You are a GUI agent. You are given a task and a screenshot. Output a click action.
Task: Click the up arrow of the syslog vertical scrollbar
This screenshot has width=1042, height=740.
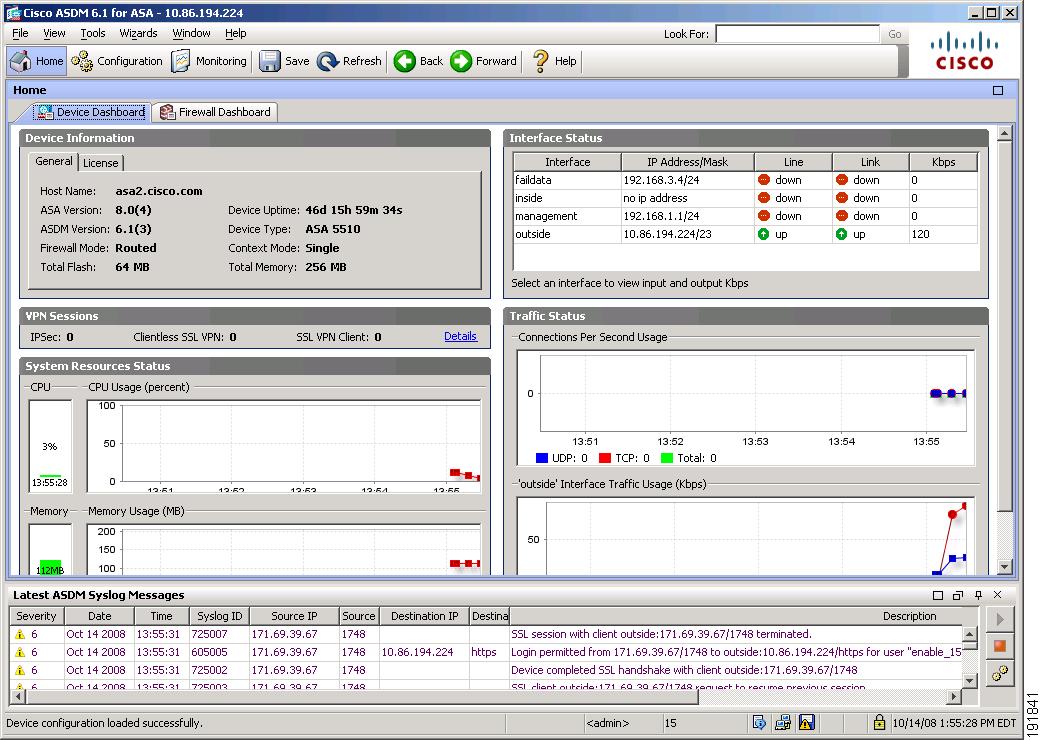point(970,634)
